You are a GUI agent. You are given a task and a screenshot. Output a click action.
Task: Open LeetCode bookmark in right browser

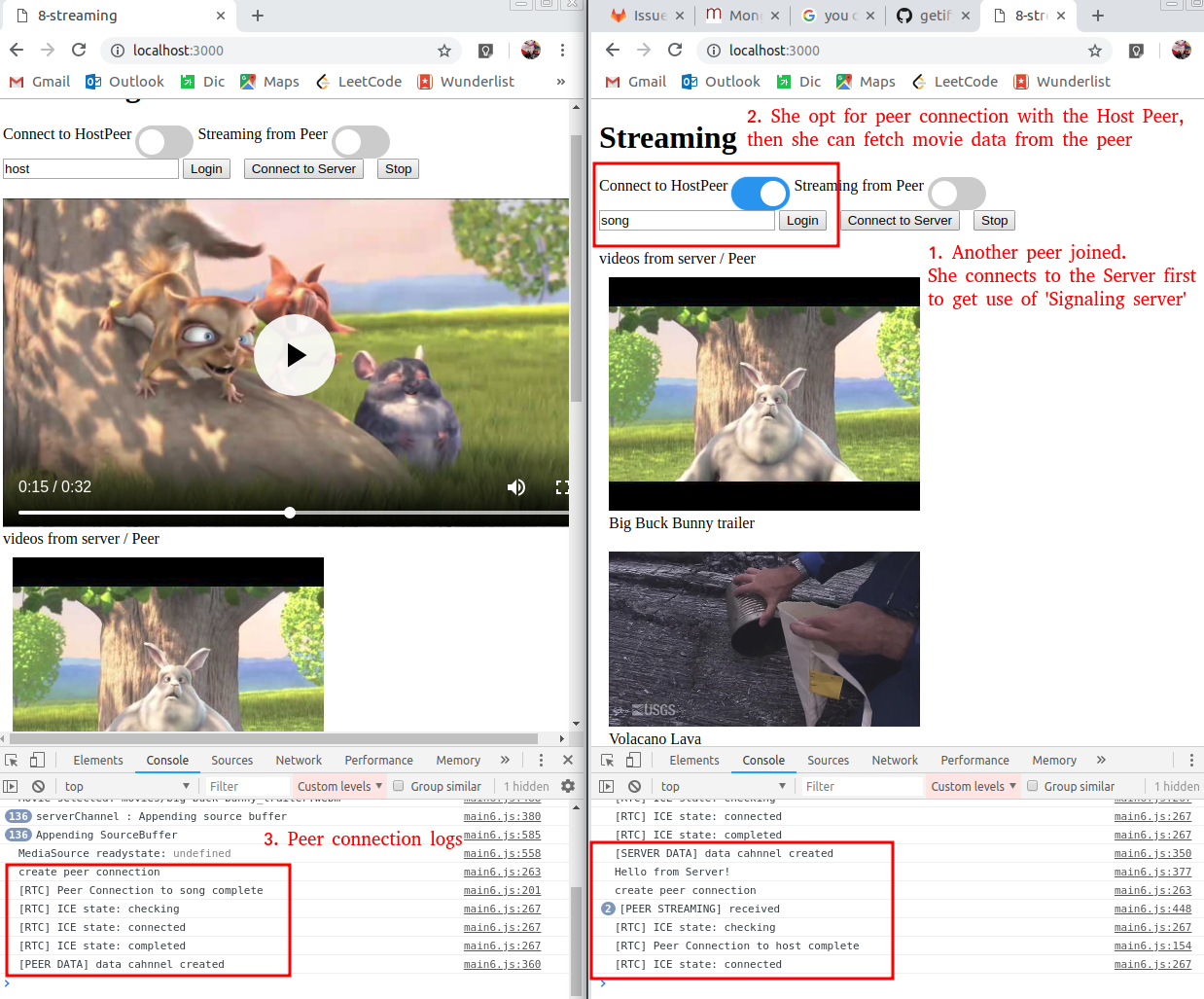click(x=955, y=82)
